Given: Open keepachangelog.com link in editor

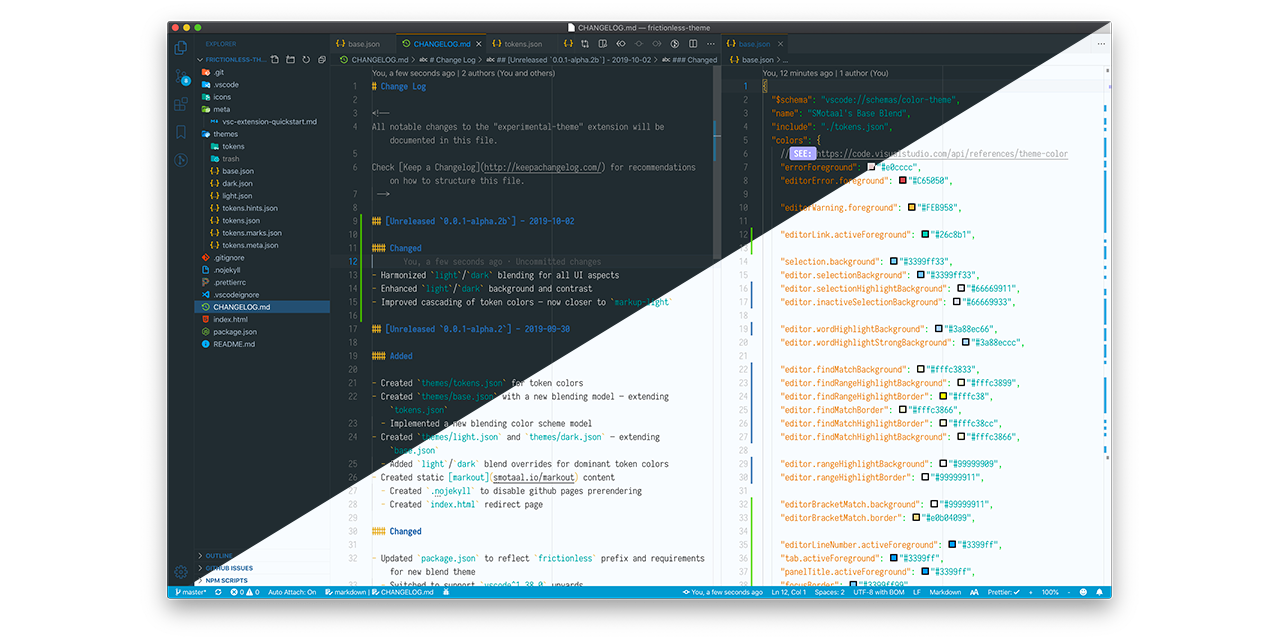Looking at the screenshot, I should [x=543, y=168].
